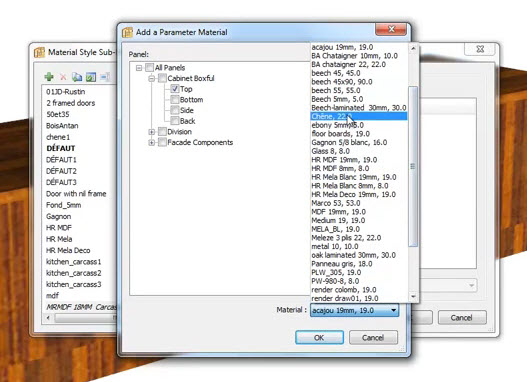
Task: Uncheck the Top panel checkbox
Action: [x=174, y=89]
